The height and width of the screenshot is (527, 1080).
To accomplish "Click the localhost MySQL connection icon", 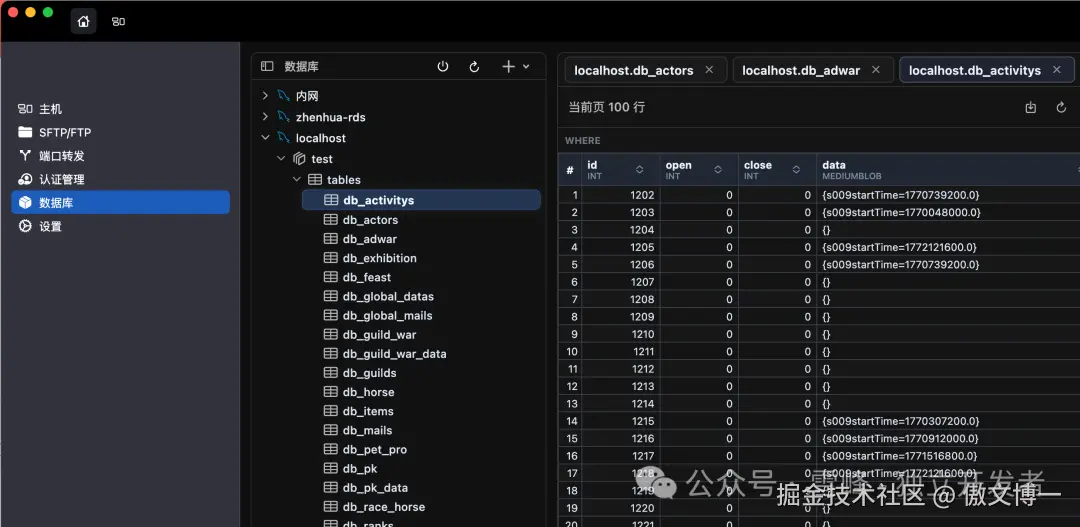I will coord(283,138).
